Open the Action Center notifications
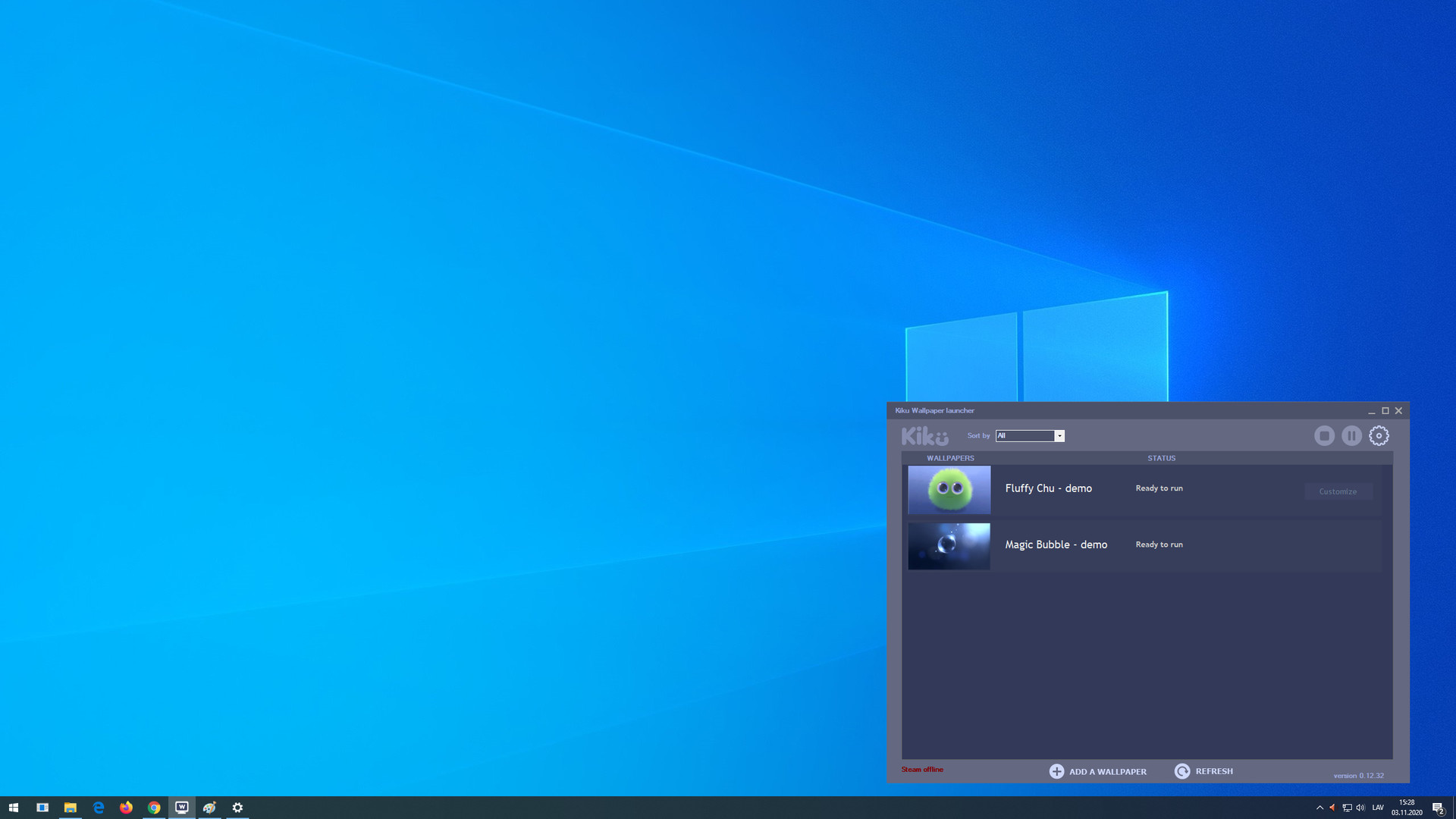This screenshot has height=819, width=1456. coord(1439,808)
